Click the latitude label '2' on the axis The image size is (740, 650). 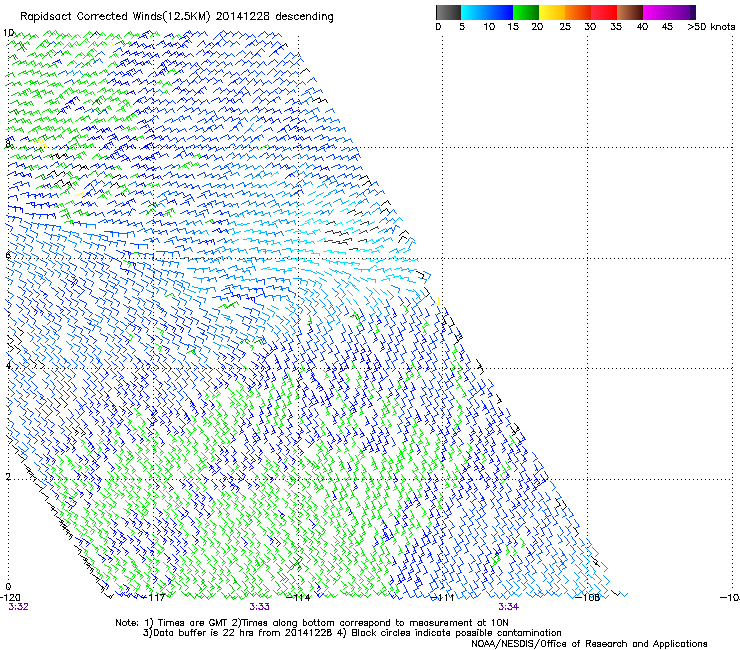(x=8, y=477)
